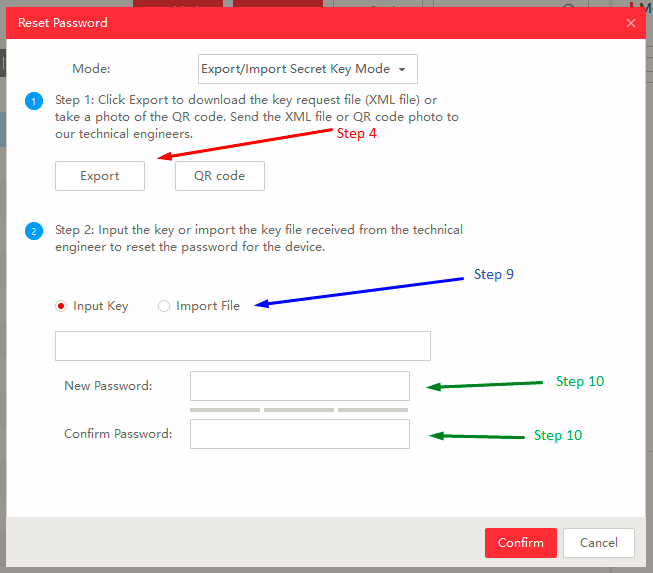Select the Import File radio button

tap(164, 306)
